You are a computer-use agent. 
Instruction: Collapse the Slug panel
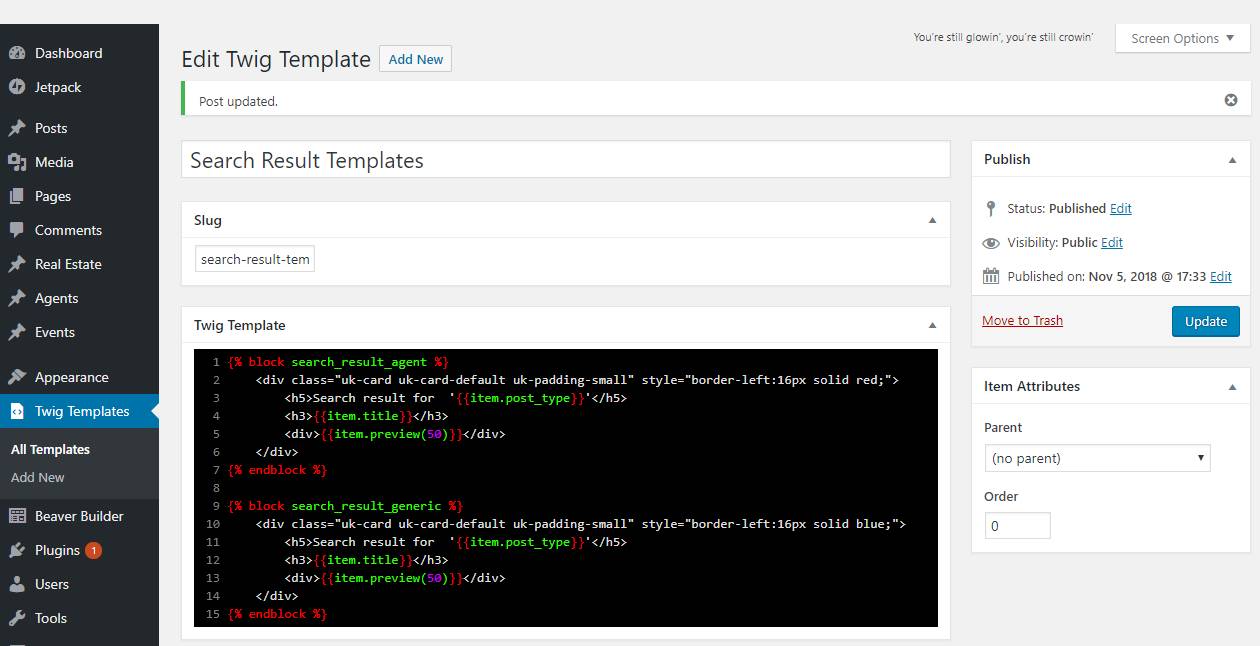pos(932,220)
